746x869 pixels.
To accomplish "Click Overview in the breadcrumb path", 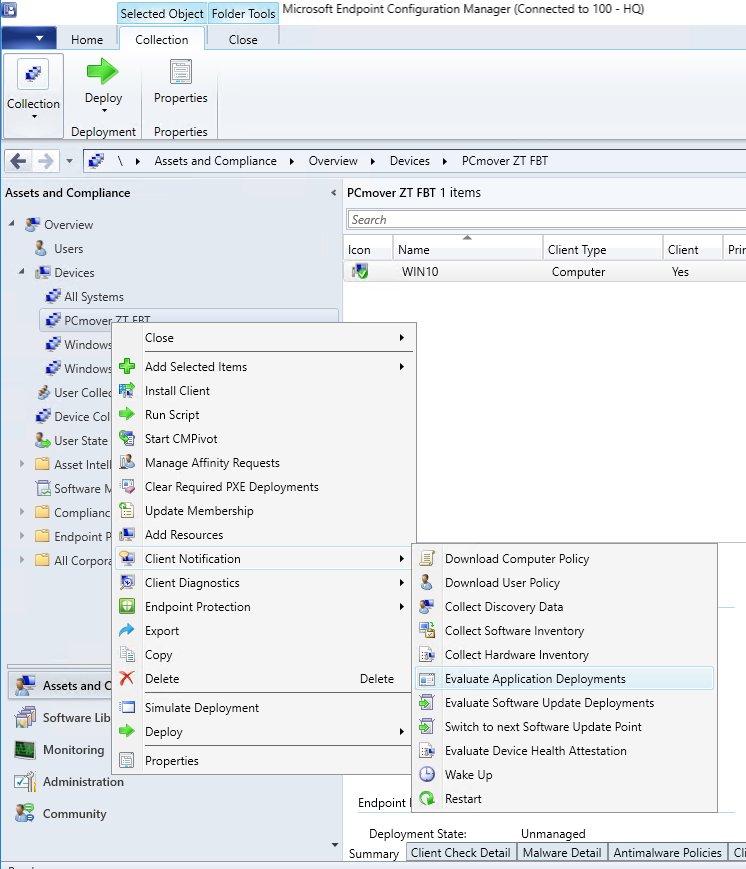I will 333,161.
